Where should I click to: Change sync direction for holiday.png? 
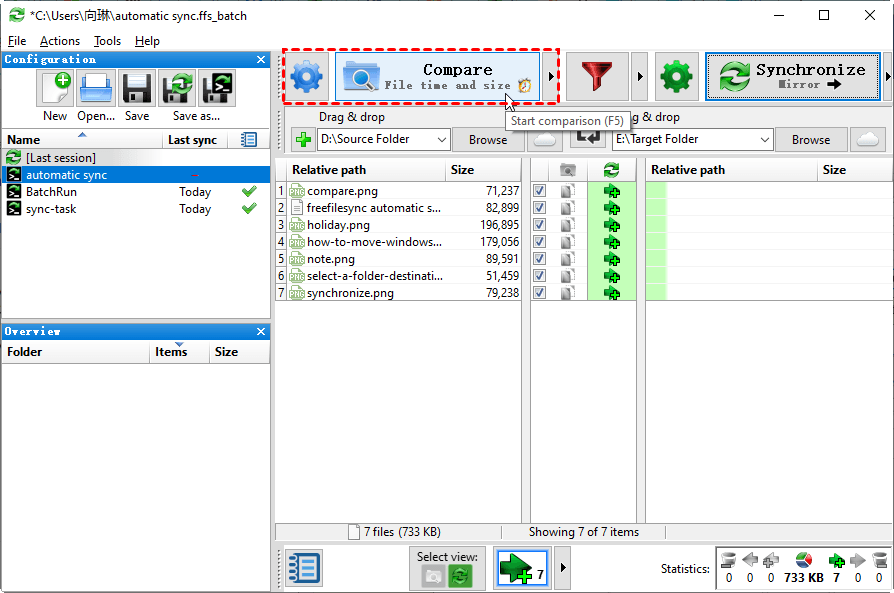[612, 225]
